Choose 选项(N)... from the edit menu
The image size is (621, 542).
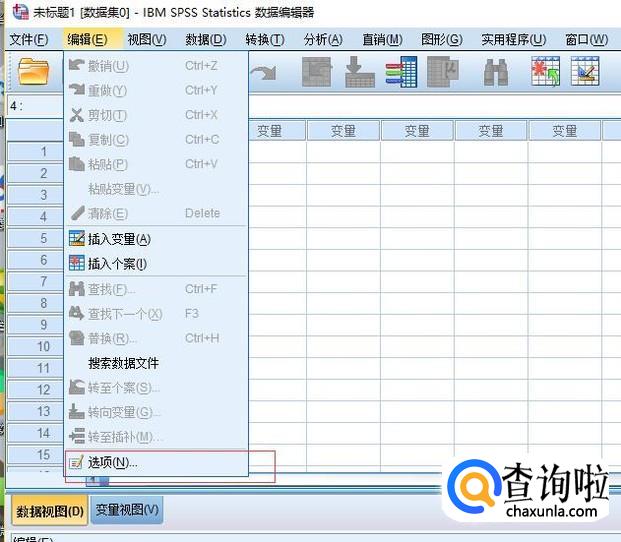[x=156, y=462]
